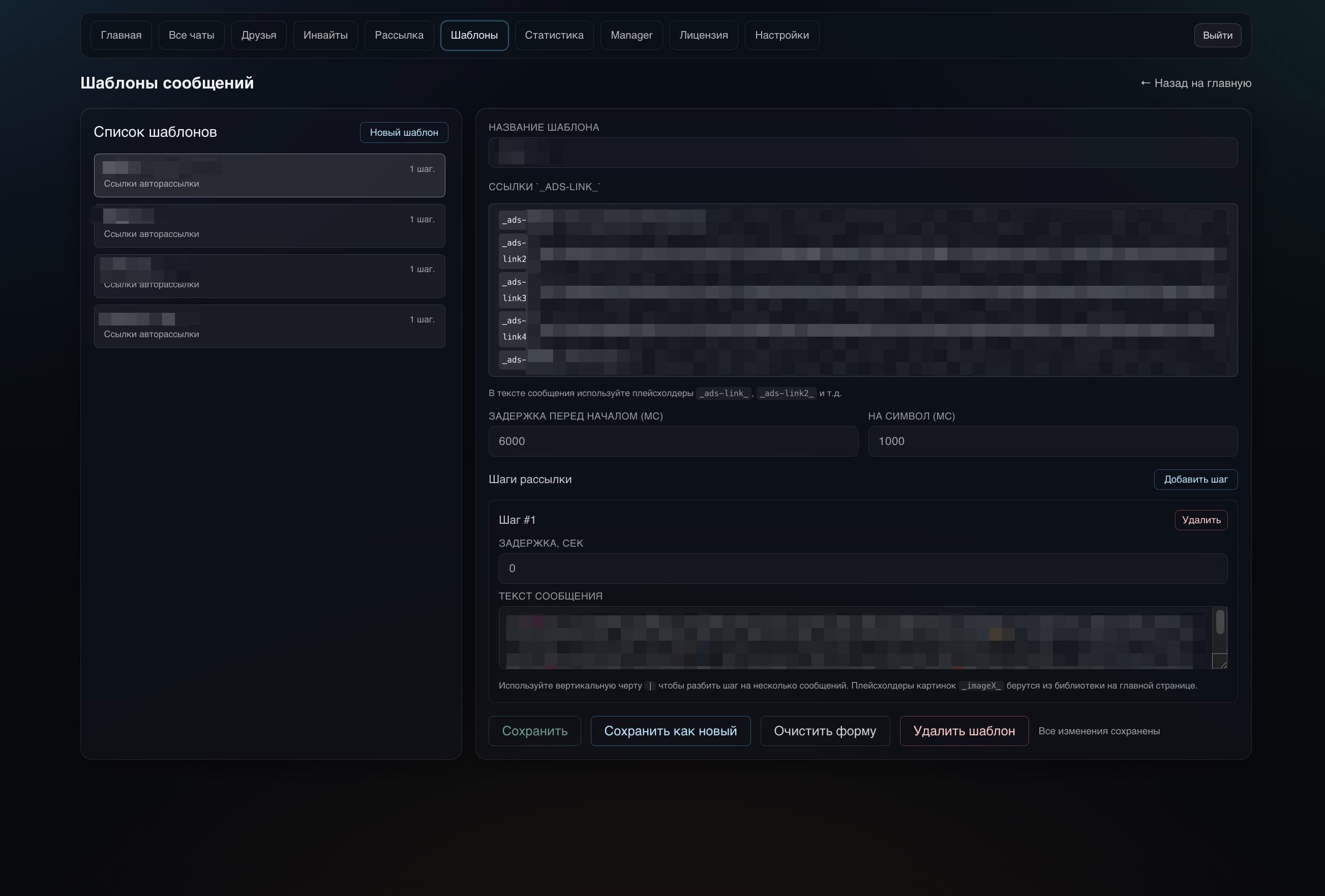Select the second template in the list

tap(269, 226)
